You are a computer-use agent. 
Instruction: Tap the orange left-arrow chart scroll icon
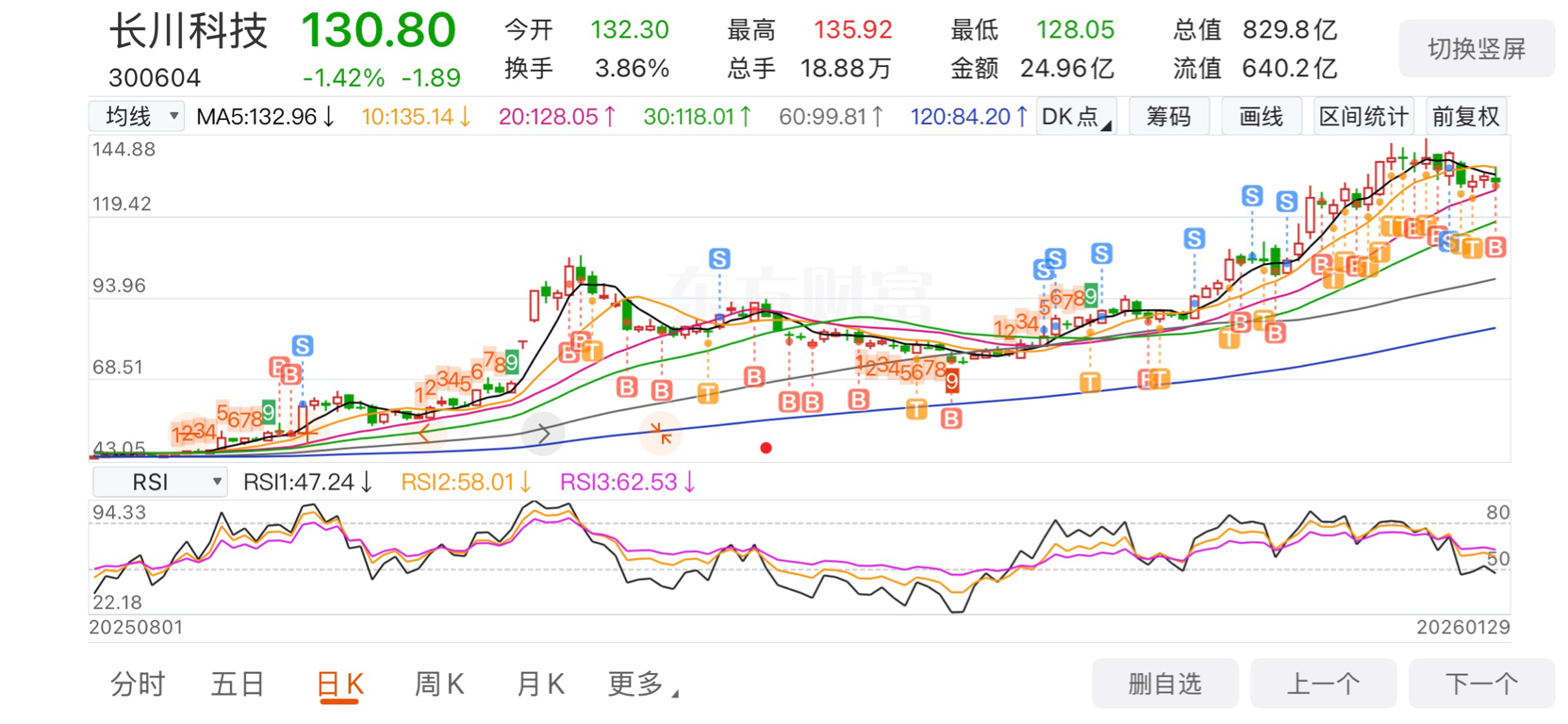point(425,434)
